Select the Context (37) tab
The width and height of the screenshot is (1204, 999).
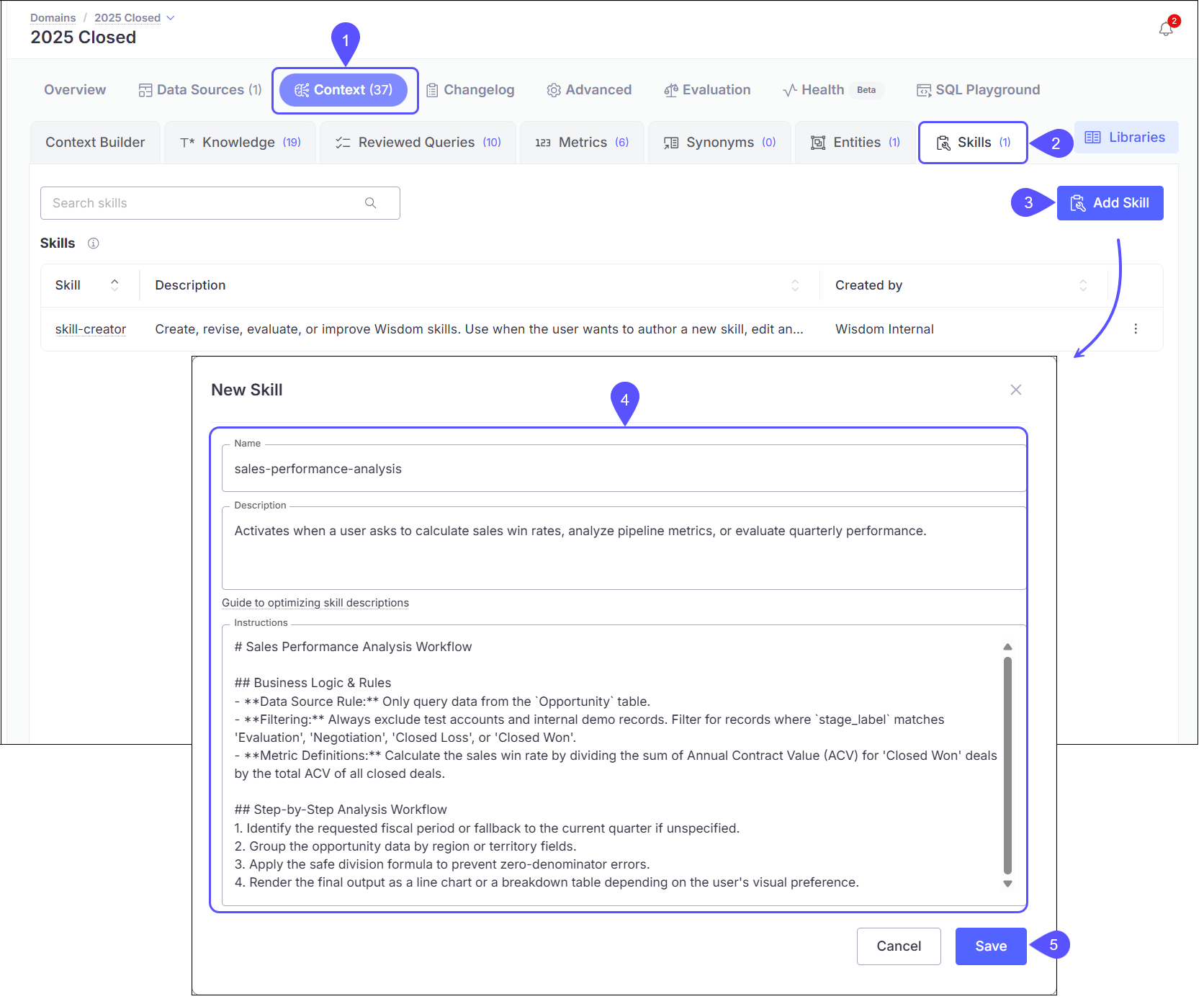pos(343,90)
